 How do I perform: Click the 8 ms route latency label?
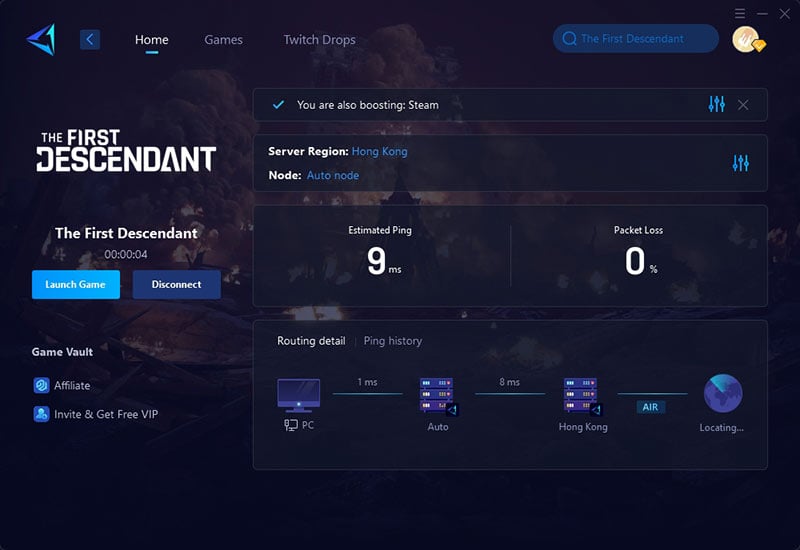(x=510, y=382)
